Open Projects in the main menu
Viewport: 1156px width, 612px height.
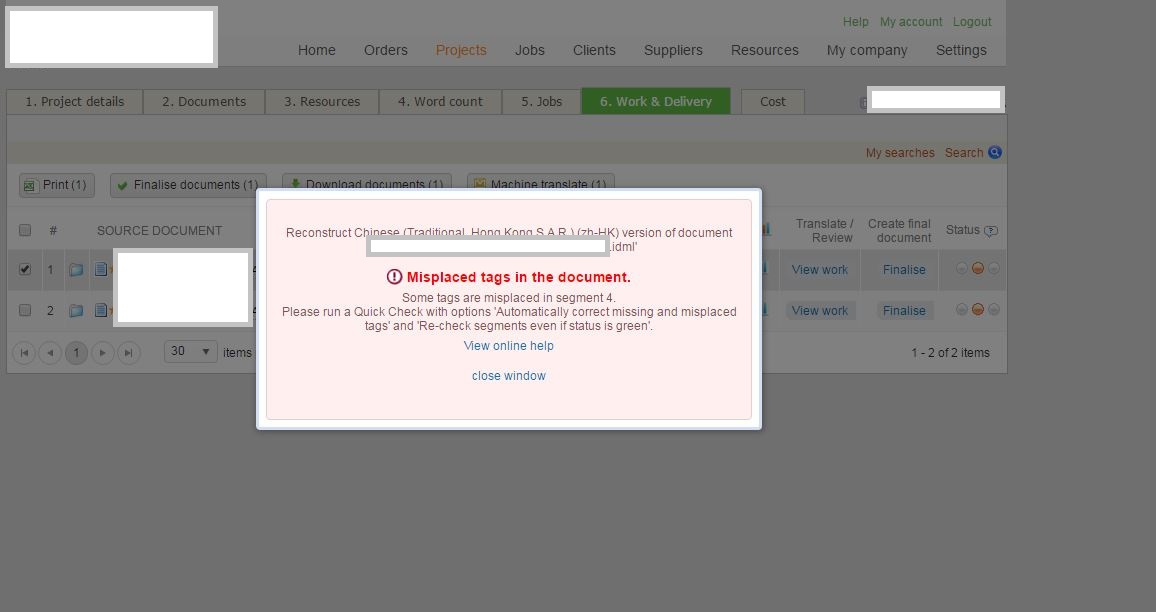pyautogui.click(x=461, y=50)
